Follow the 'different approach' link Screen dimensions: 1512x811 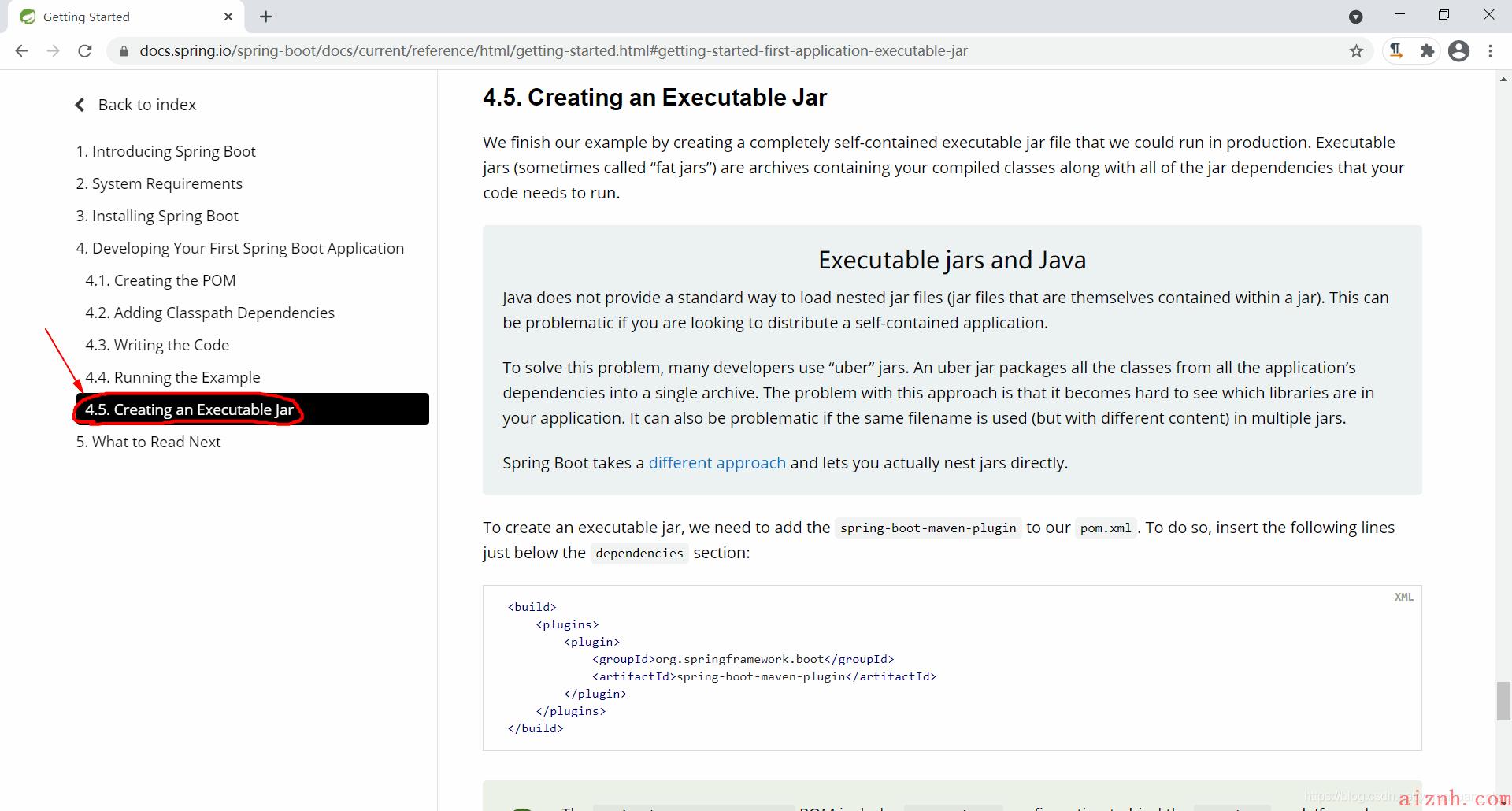717,463
